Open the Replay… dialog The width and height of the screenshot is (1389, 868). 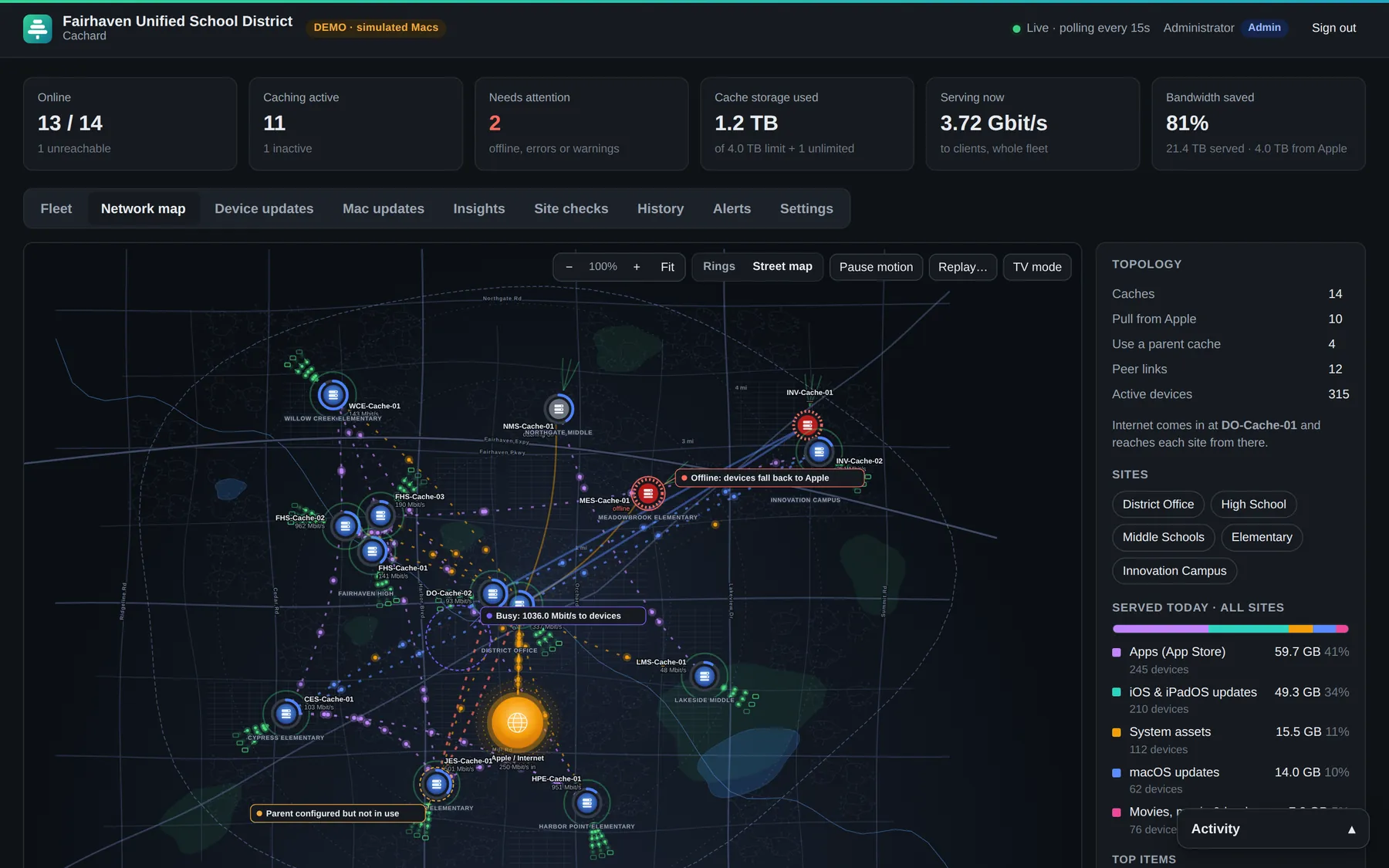(962, 267)
